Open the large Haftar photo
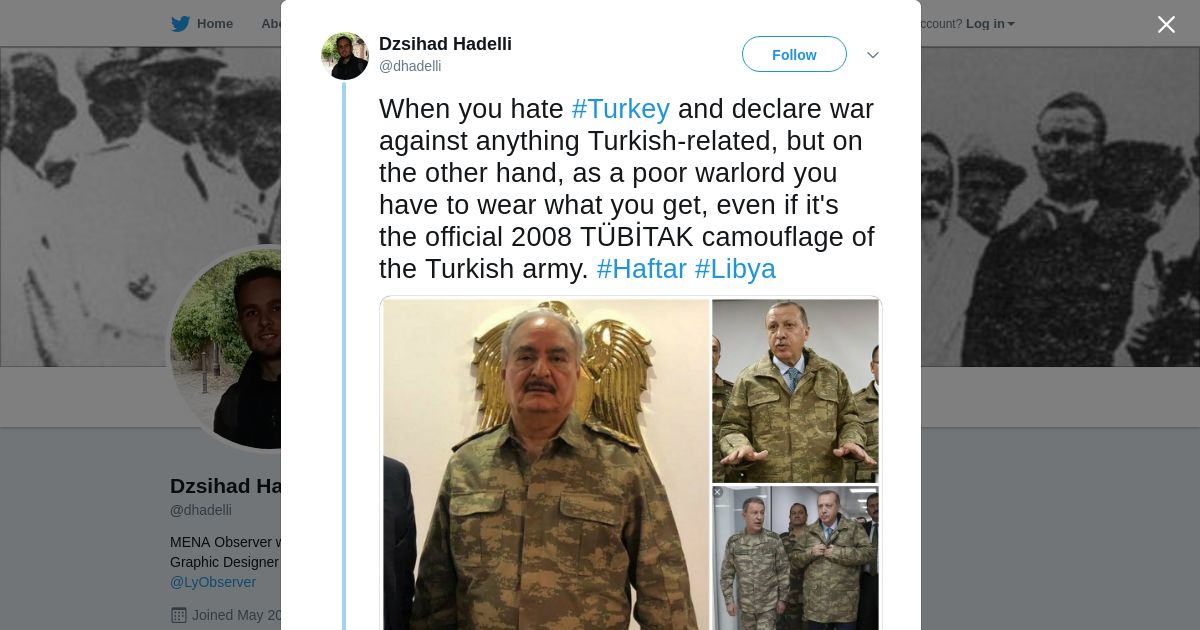Image resolution: width=1200 pixels, height=630 pixels. click(x=546, y=464)
